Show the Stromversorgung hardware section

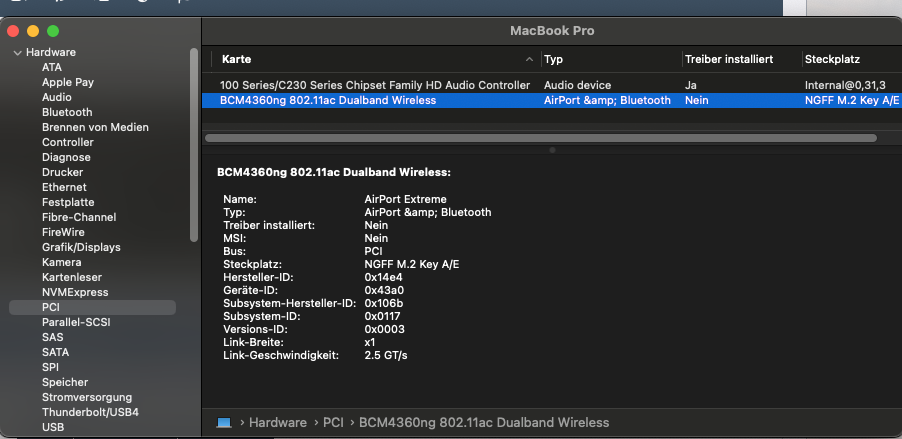(x=87, y=397)
